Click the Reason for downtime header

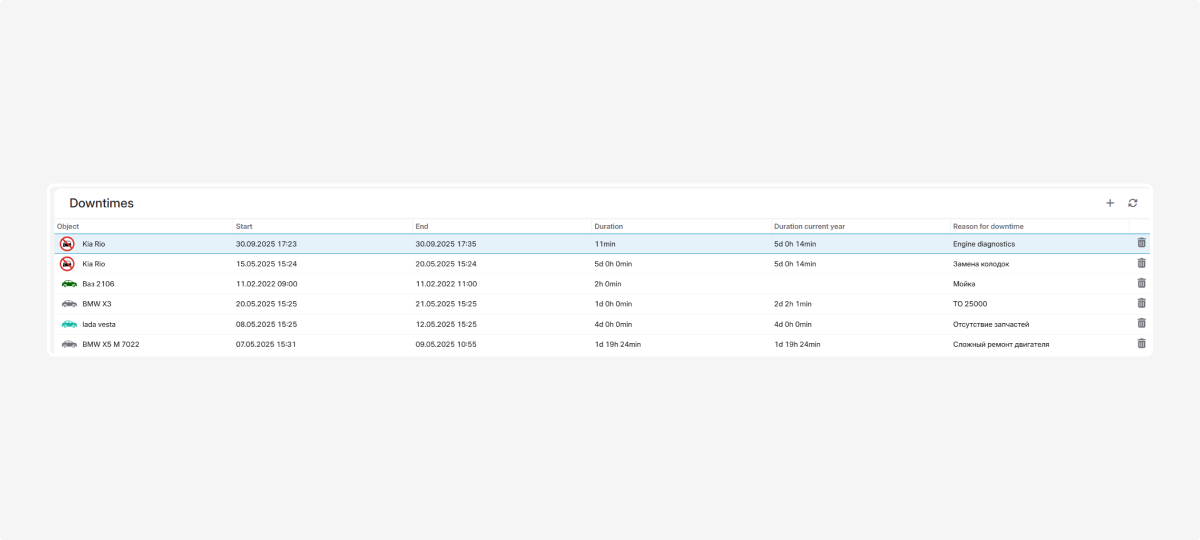(988, 226)
